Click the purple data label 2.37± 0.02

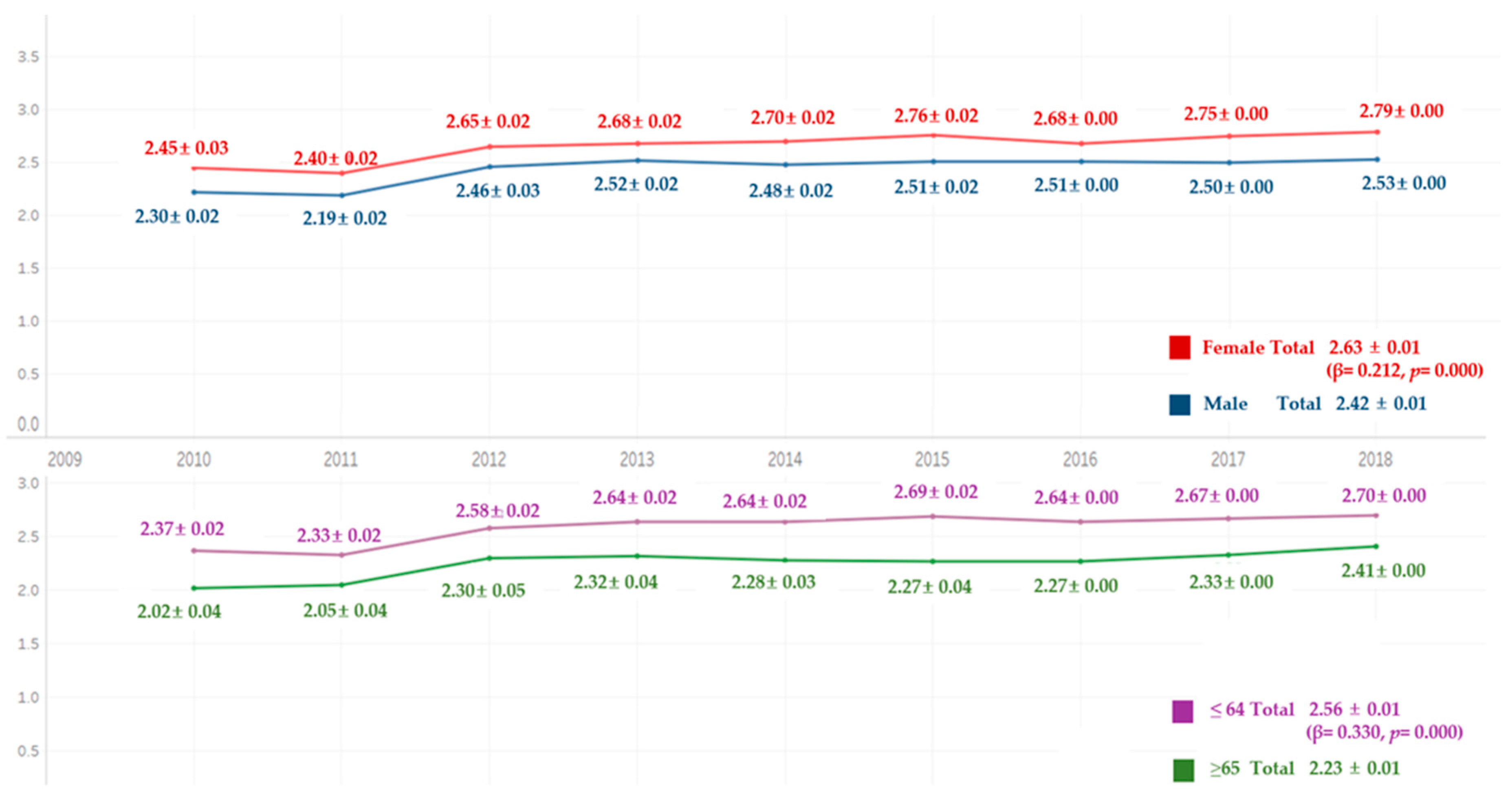pyautogui.click(x=182, y=529)
